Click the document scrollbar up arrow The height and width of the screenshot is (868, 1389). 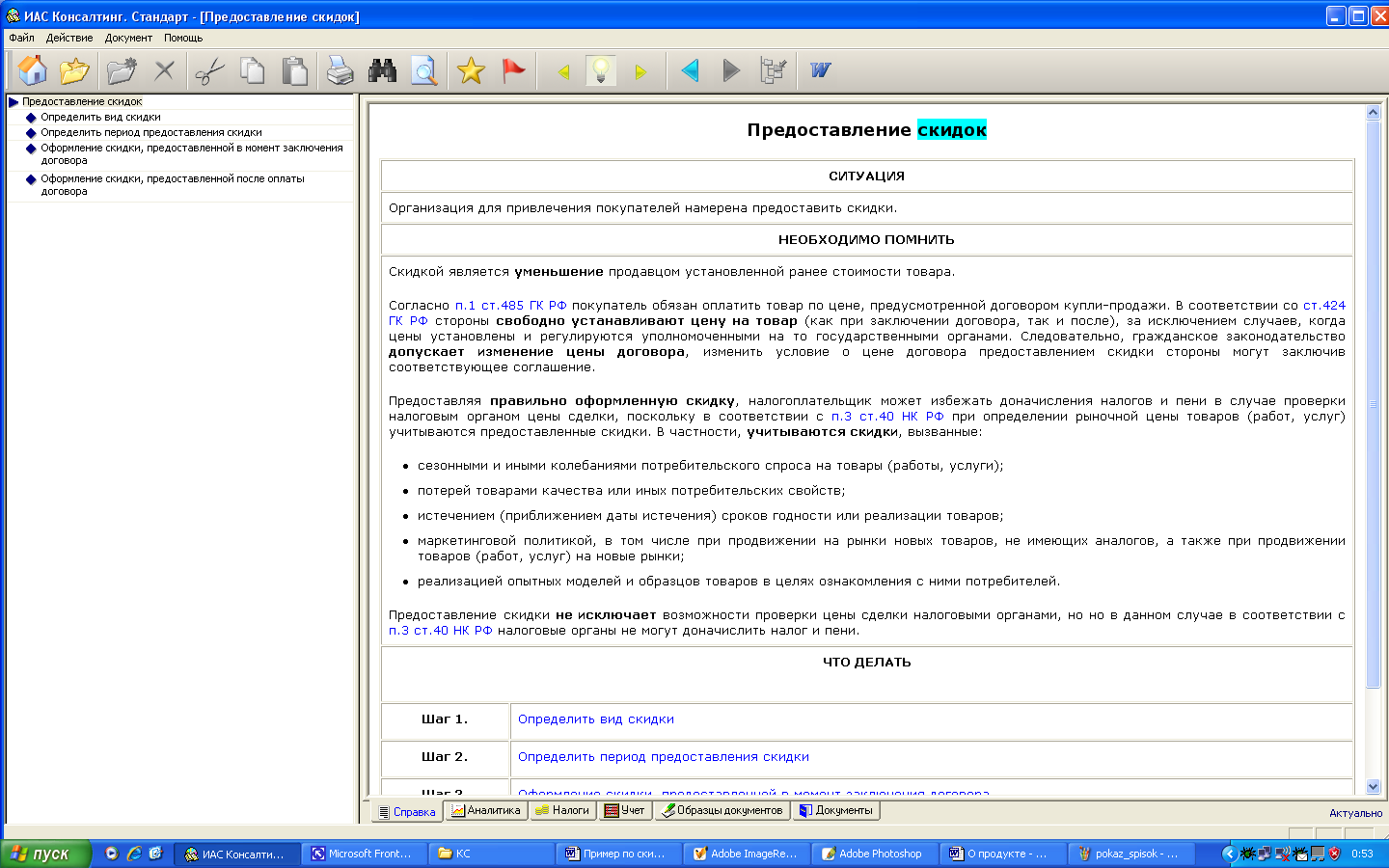coord(1374,113)
